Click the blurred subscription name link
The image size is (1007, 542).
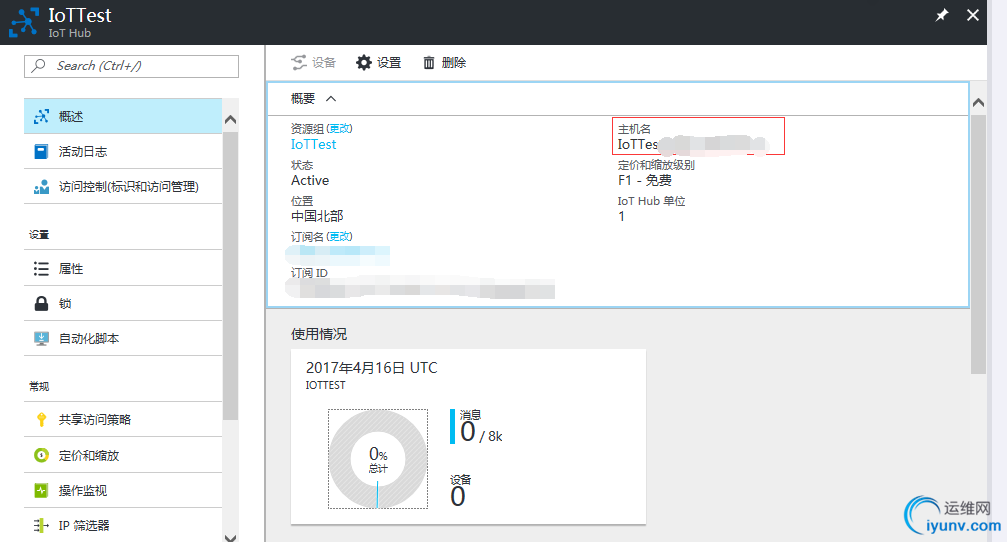click(338, 255)
